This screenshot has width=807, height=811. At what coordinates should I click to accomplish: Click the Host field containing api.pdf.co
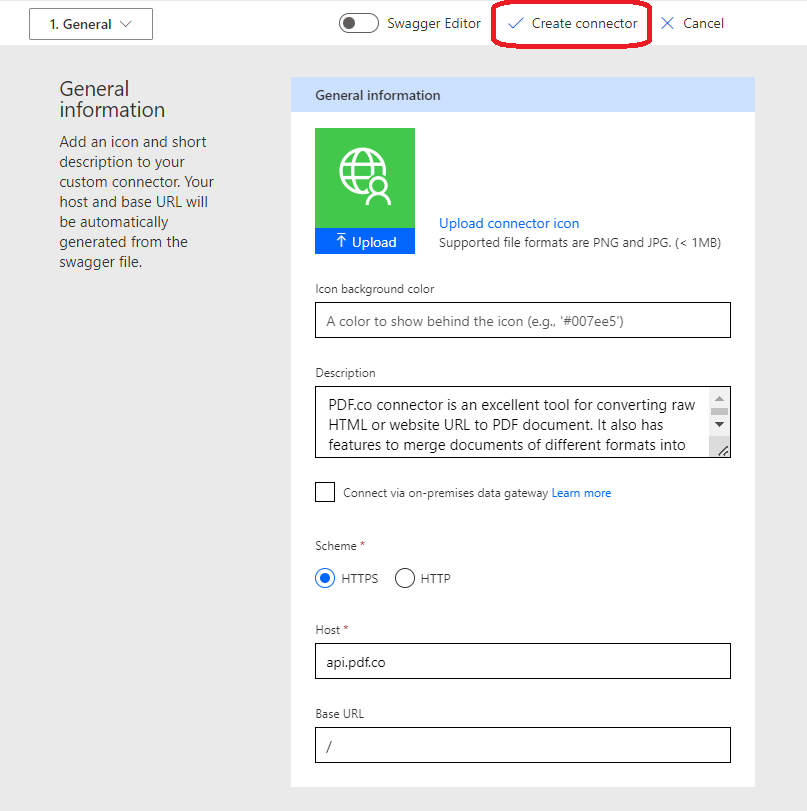(522, 661)
